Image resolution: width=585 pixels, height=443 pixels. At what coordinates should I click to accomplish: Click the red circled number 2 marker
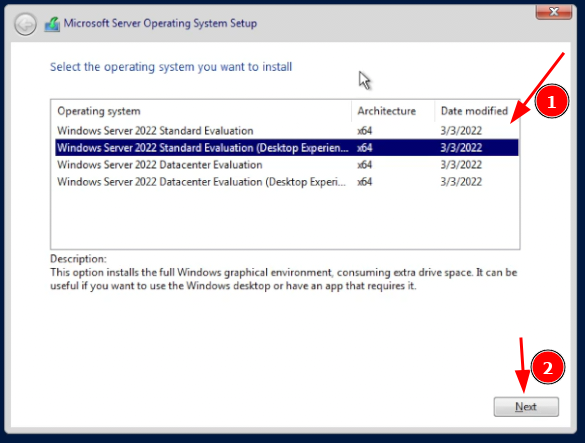tap(548, 367)
